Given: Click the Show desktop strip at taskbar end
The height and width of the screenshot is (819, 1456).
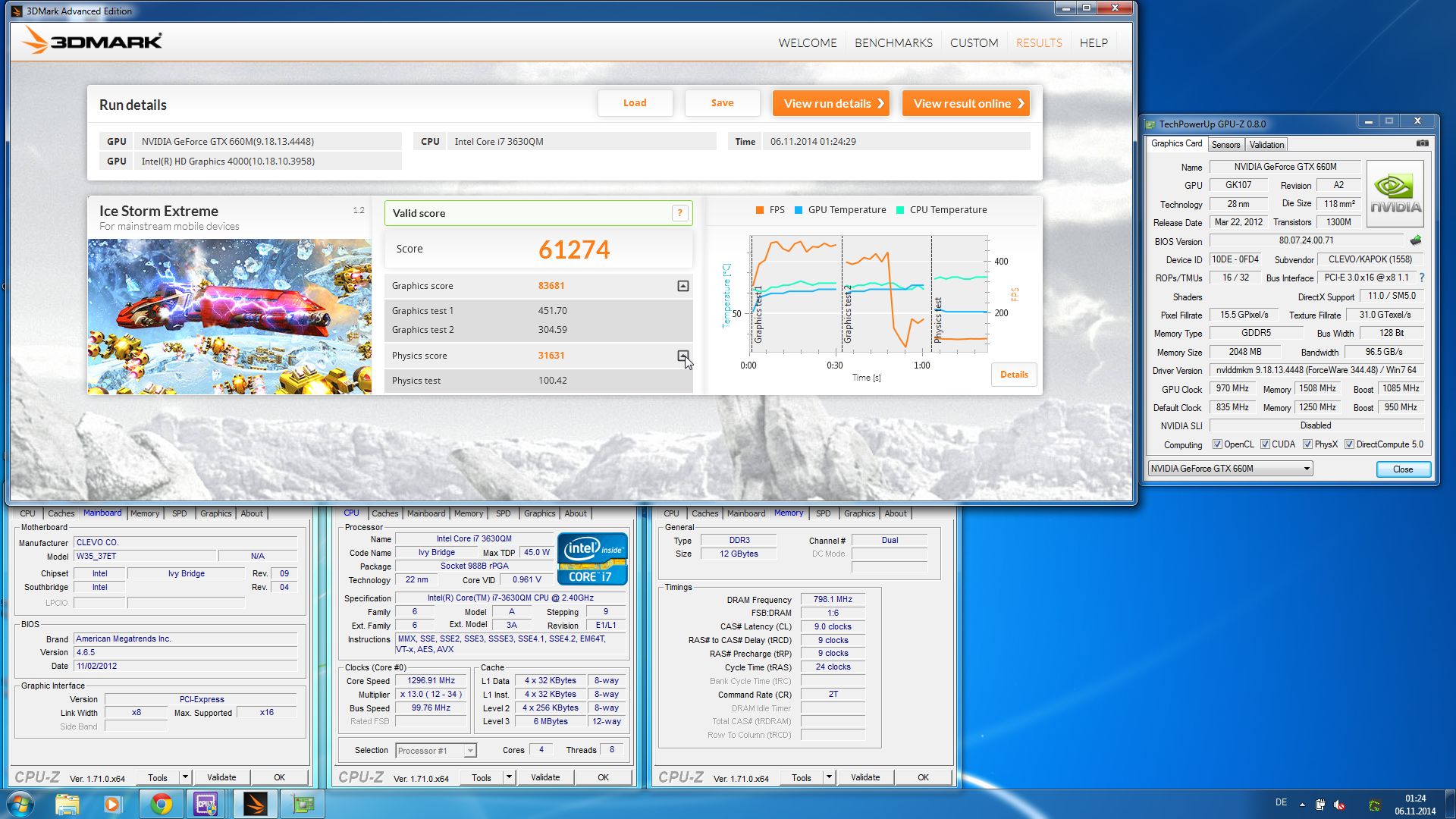Looking at the screenshot, I should click(1450, 804).
